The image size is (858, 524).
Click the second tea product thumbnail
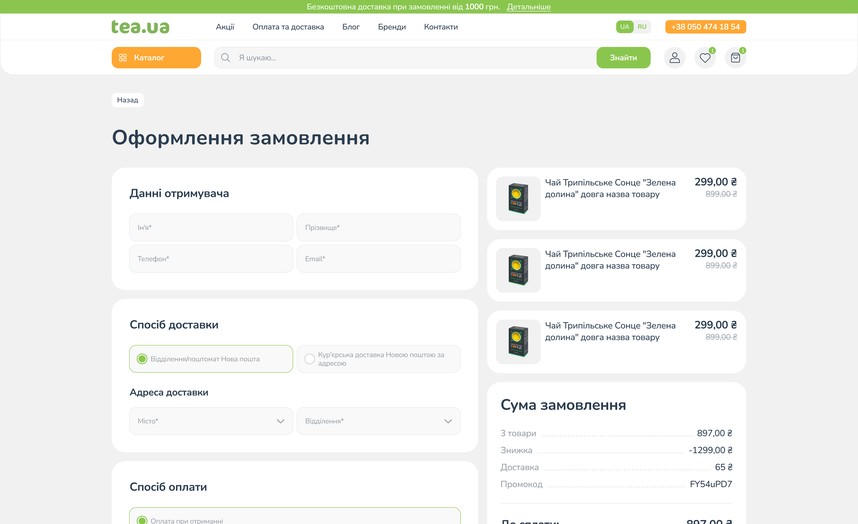pyautogui.click(x=518, y=270)
